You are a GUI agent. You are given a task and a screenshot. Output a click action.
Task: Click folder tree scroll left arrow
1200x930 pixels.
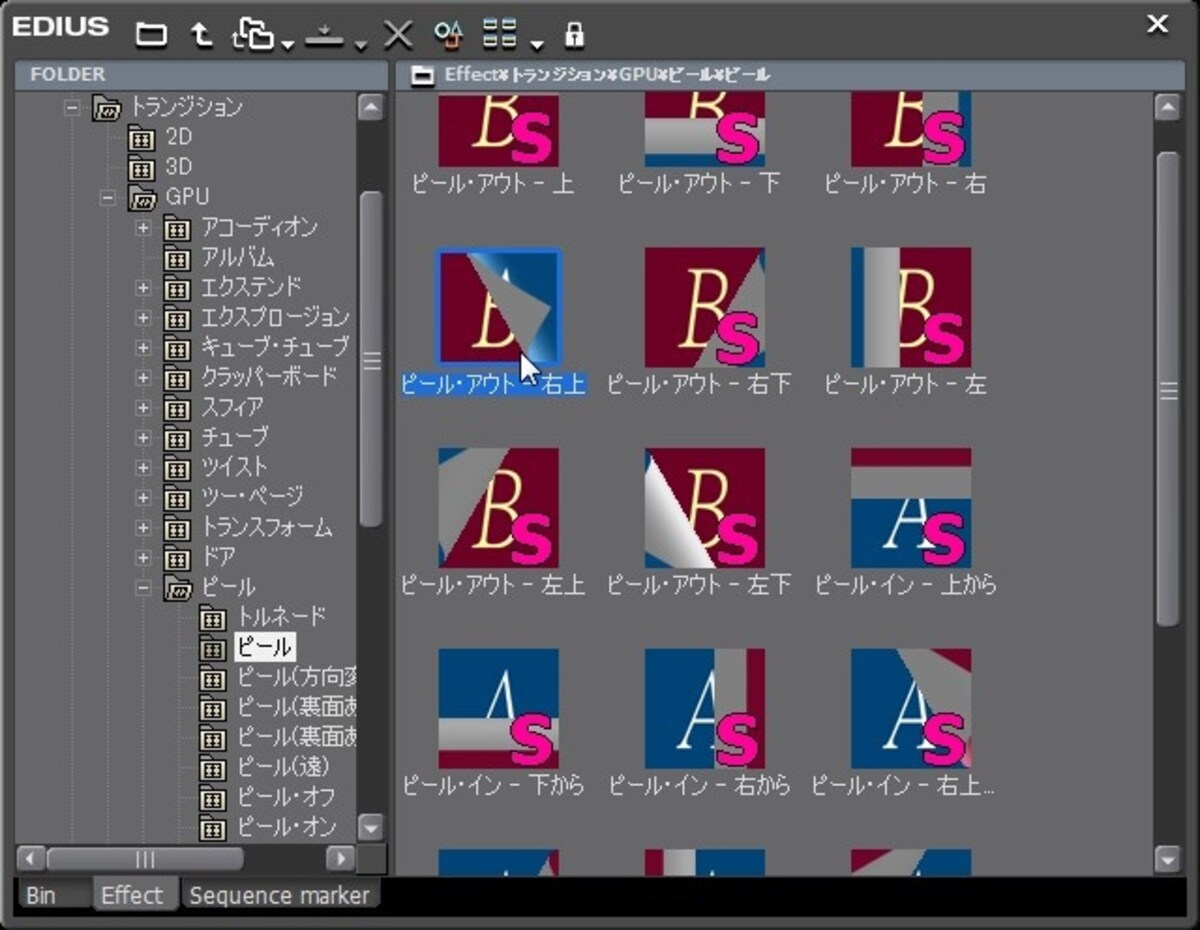pyautogui.click(x=29, y=859)
